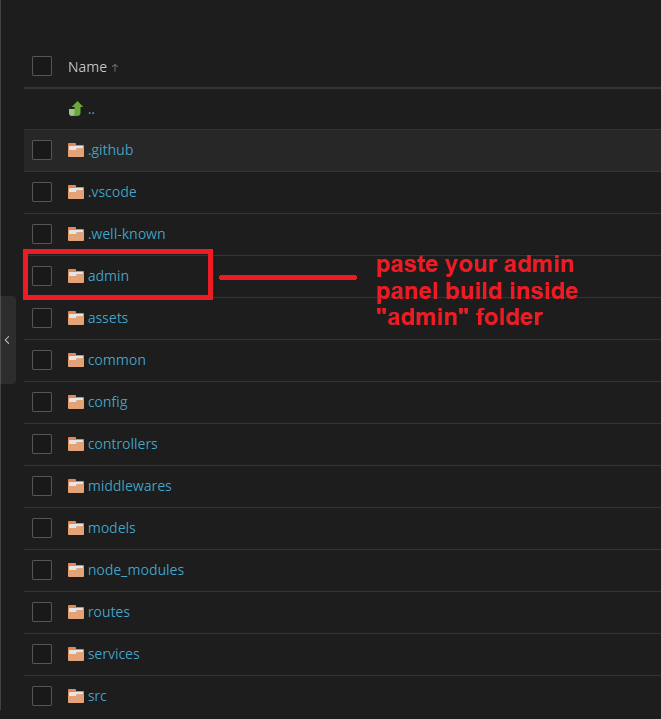661x719 pixels.
Task: Tick the assets folder checkbox
Action: pyautogui.click(x=42, y=318)
